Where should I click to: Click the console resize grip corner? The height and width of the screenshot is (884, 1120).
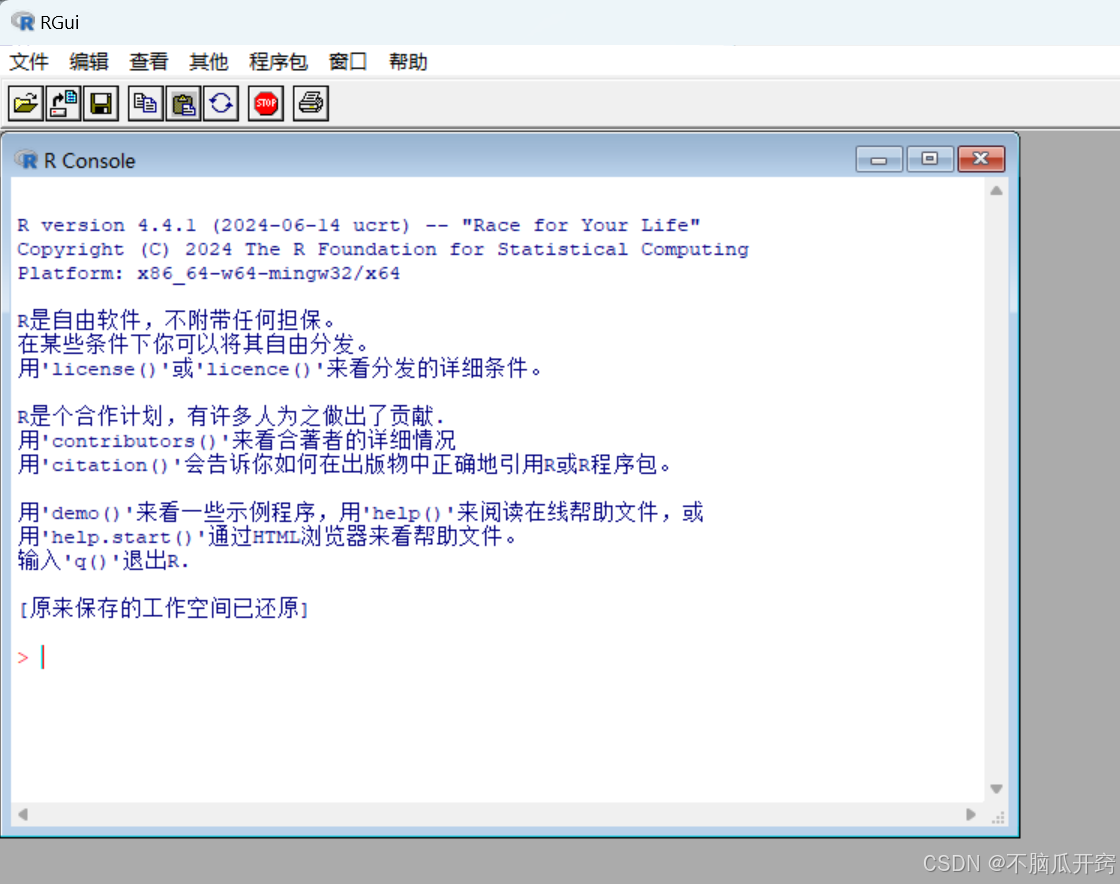(998, 817)
